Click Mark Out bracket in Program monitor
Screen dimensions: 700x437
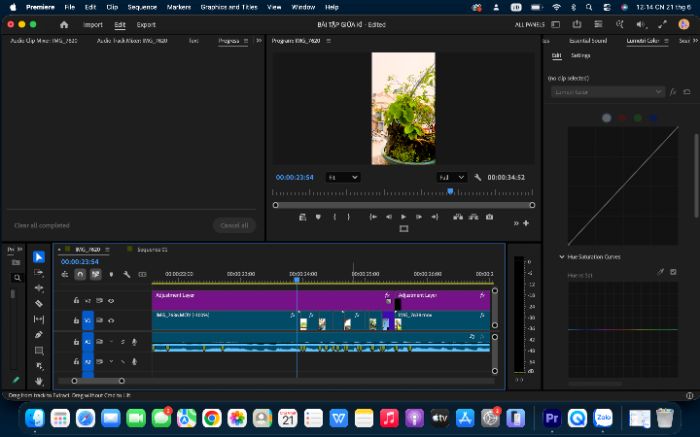point(349,216)
